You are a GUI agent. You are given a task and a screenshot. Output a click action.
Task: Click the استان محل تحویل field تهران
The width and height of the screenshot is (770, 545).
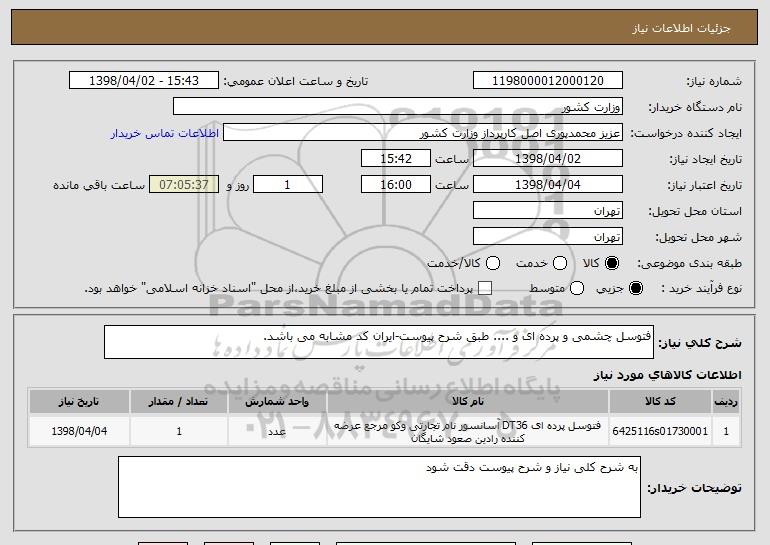pos(548,211)
